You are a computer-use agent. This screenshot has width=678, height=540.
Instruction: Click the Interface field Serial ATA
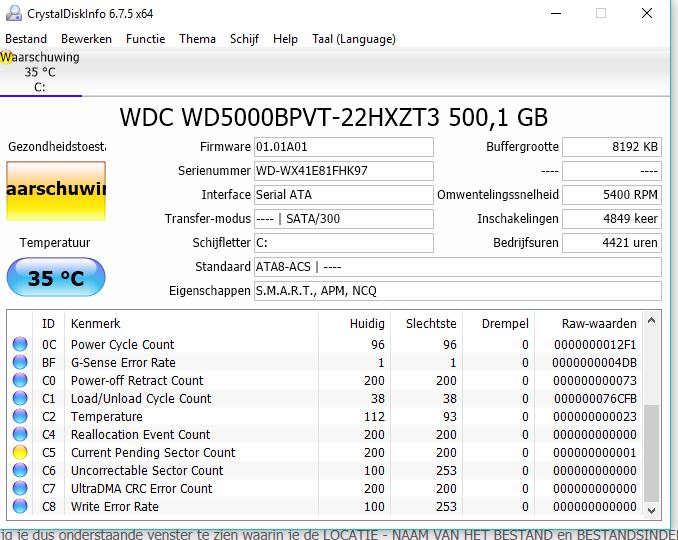pos(344,195)
